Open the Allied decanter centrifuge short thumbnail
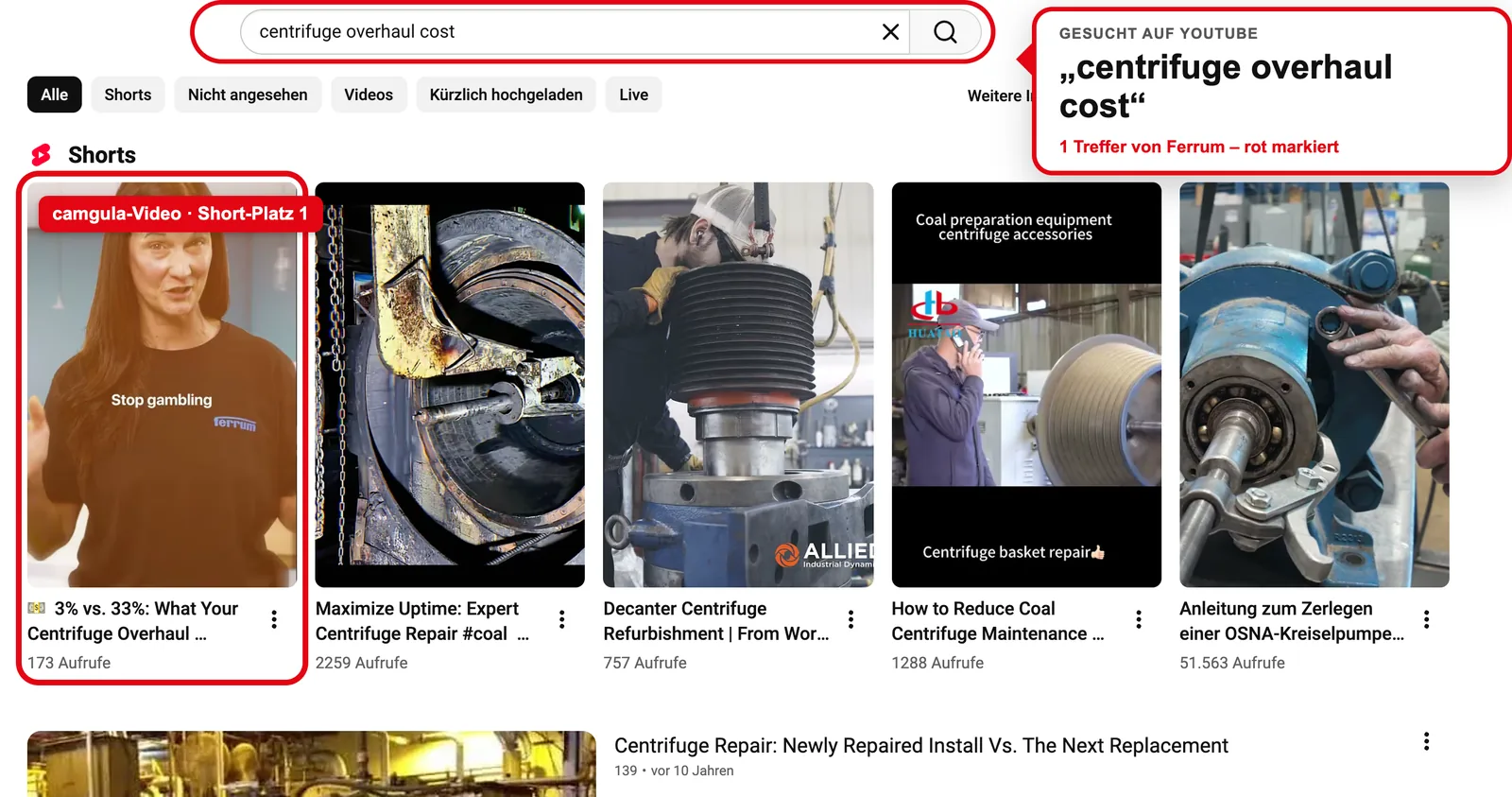 pos(738,385)
